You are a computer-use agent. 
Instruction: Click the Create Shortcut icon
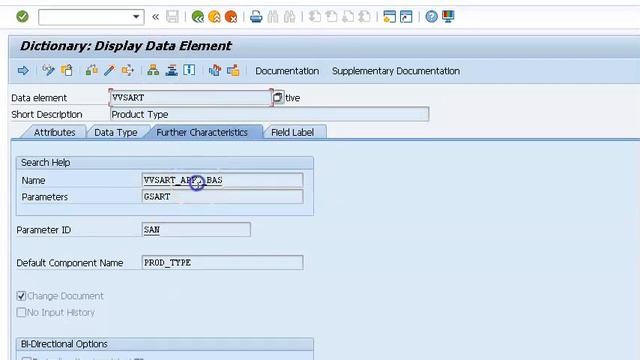[406, 17]
